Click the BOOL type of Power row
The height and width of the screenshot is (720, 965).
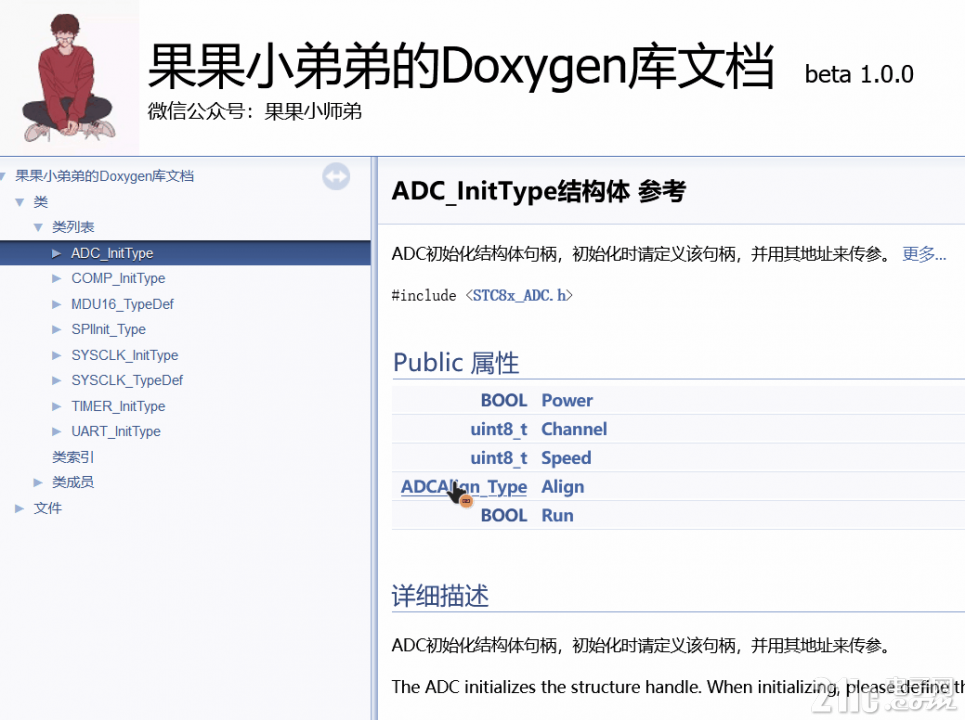pyautogui.click(x=504, y=401)
